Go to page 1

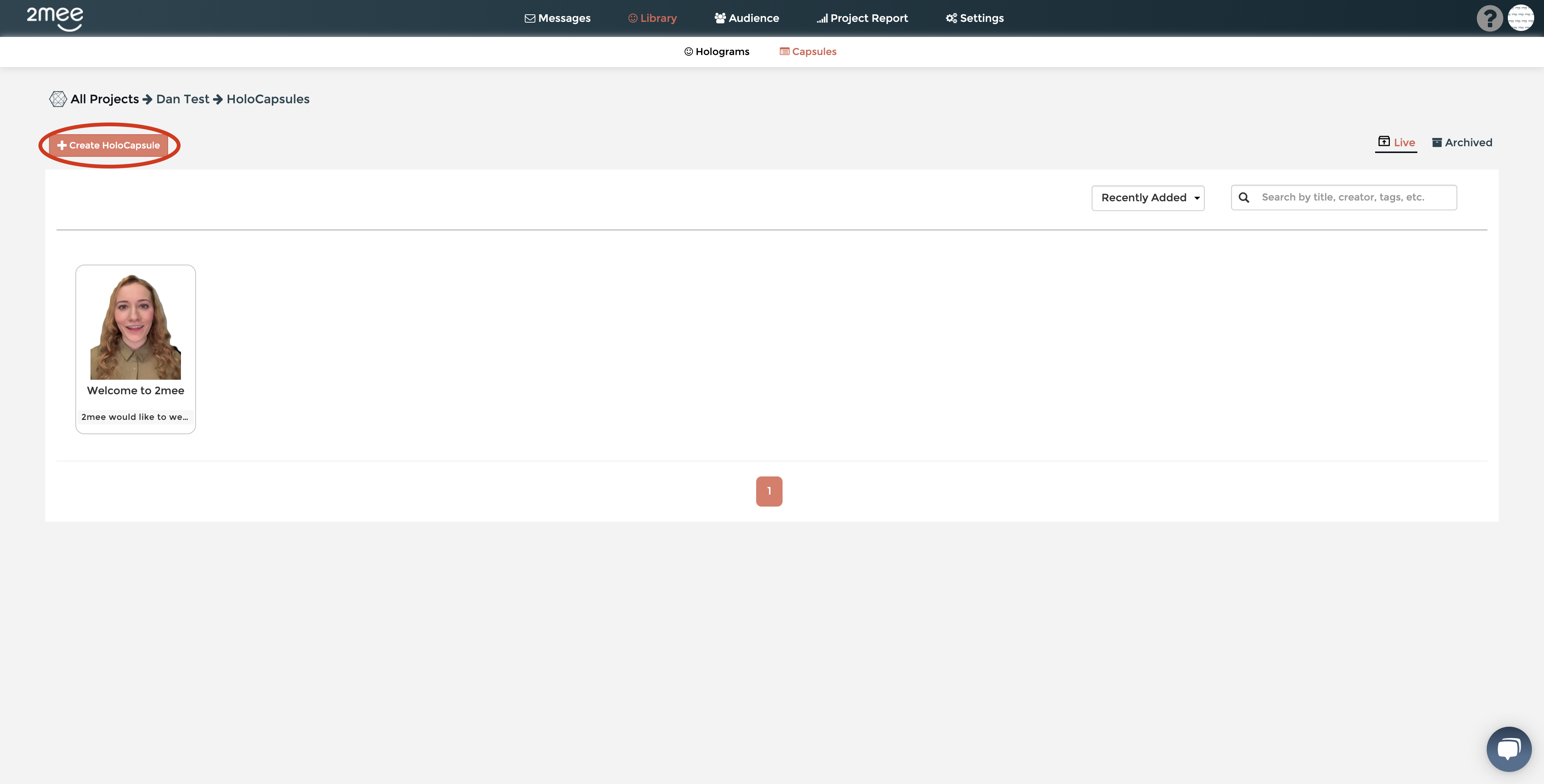point(769,492)
